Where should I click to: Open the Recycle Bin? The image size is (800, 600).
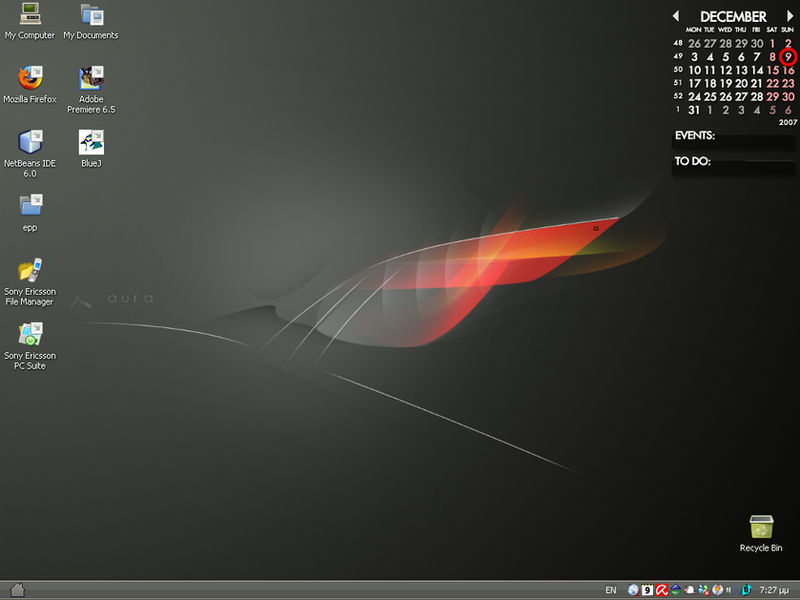[x=762, y=528]
